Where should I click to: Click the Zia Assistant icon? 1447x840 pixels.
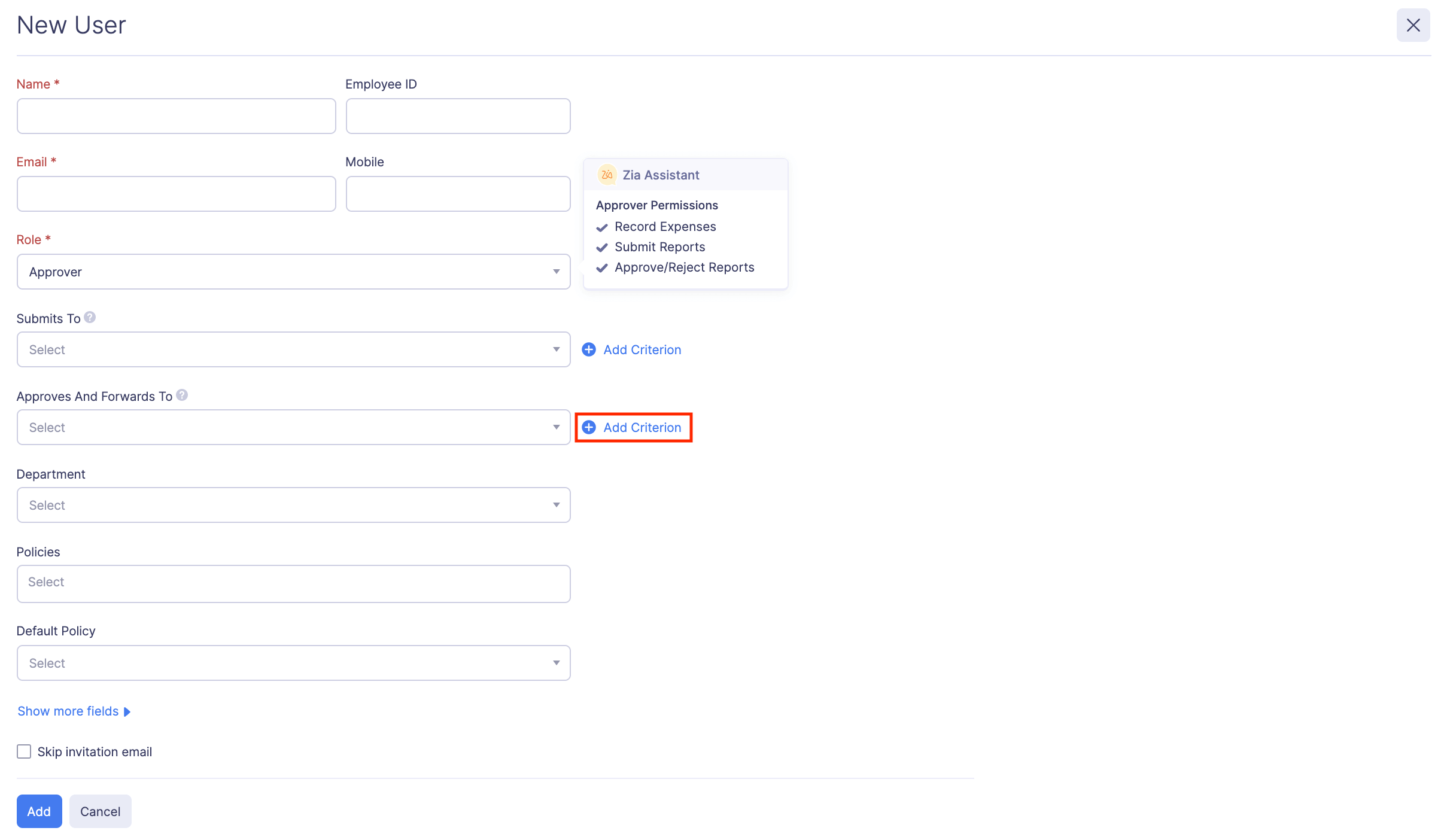pyautogui.click(x=606, y=175)
